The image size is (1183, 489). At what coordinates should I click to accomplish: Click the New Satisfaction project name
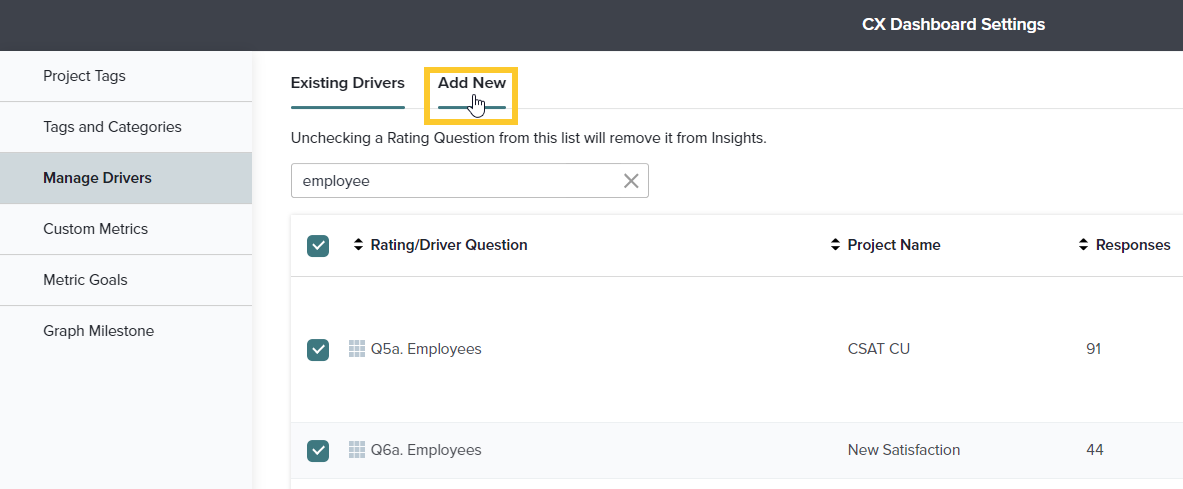coord(903,450)
